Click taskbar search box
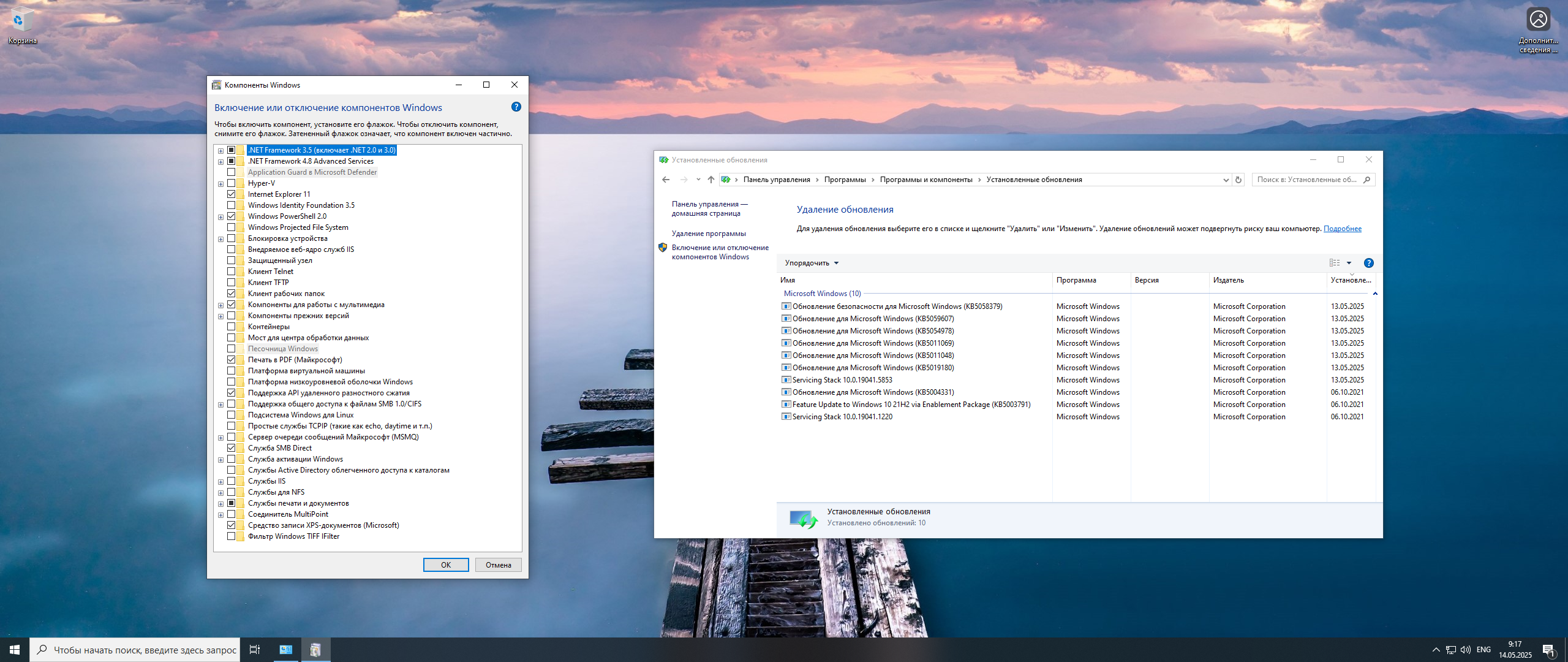This screenshot has width=1568, height=662. (x=135, y=650)
